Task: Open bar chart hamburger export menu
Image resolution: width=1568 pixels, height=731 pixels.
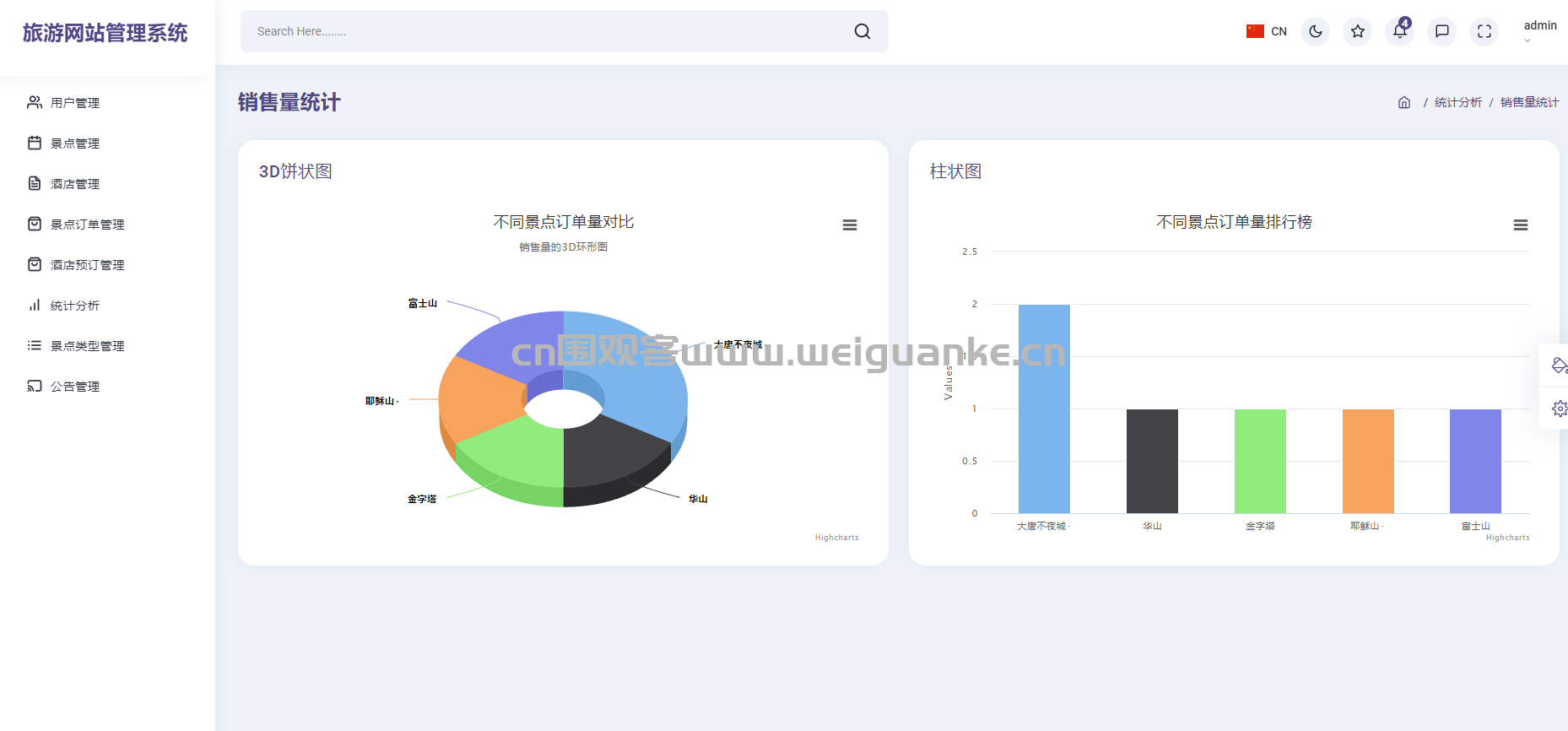Action: [1520, 225]
